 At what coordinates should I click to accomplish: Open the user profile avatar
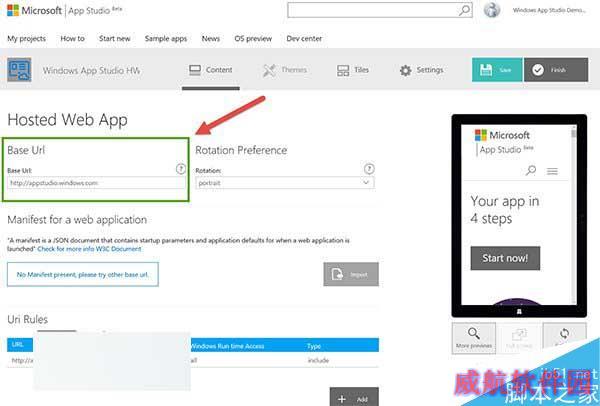coord(492,10)
